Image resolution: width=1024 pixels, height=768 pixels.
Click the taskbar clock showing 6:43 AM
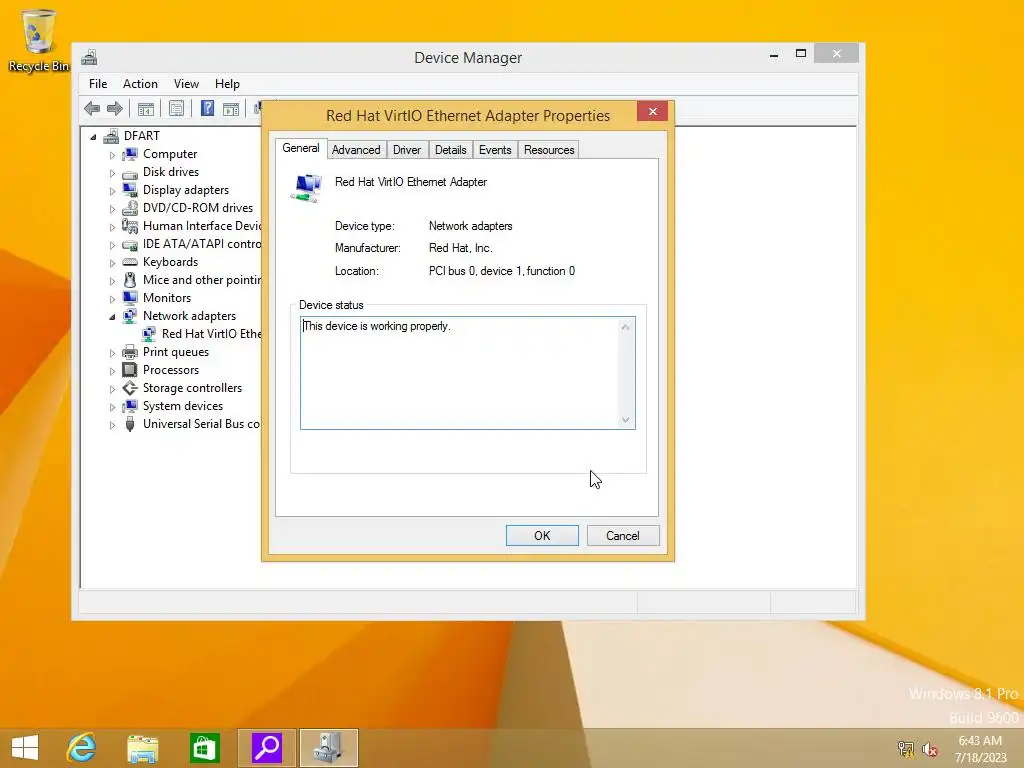click(x=980, y=749)
